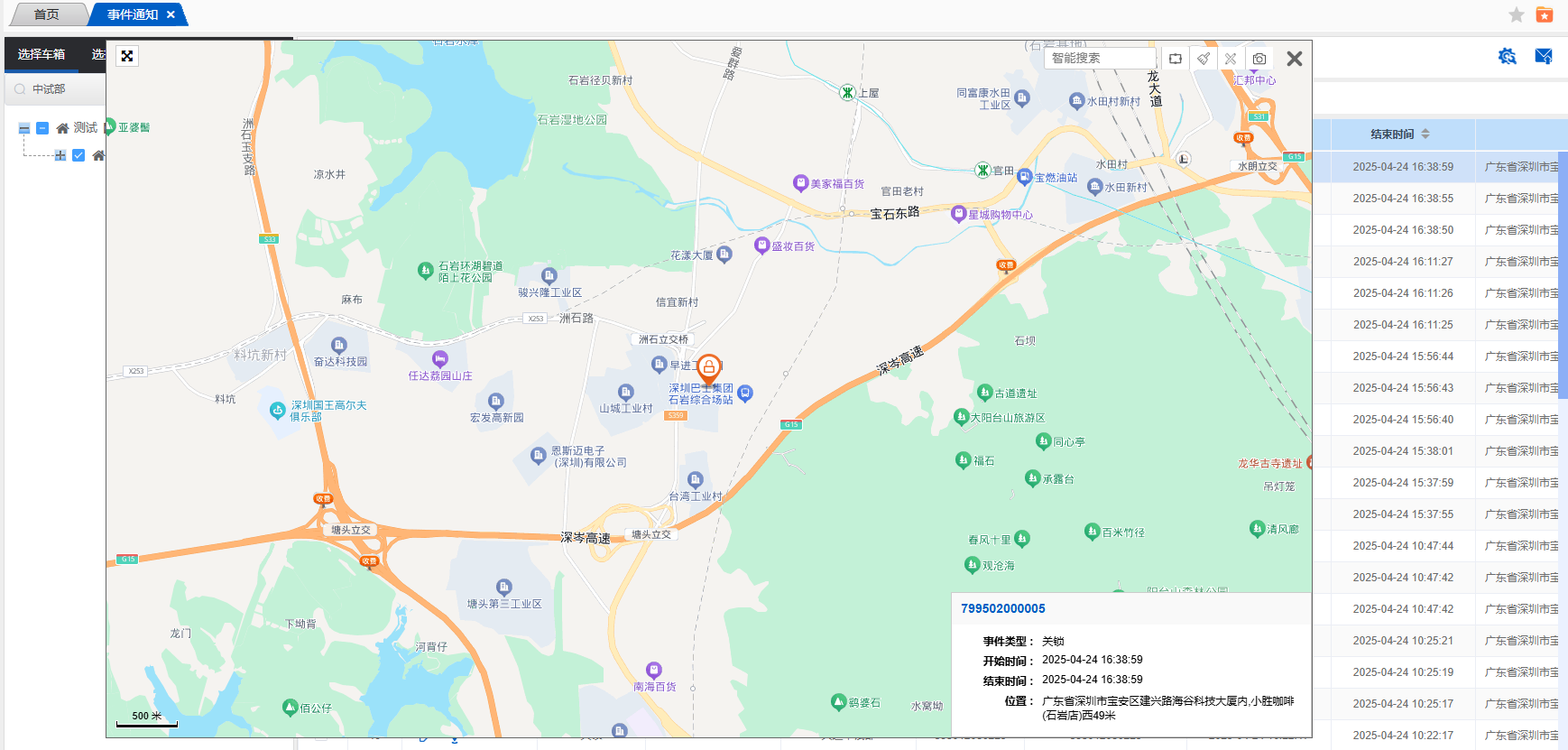The width and height of the screenshot is (1568, 750).
Task: Click the 石岩综合场站 bus icon
Action: tap(744, 393)
